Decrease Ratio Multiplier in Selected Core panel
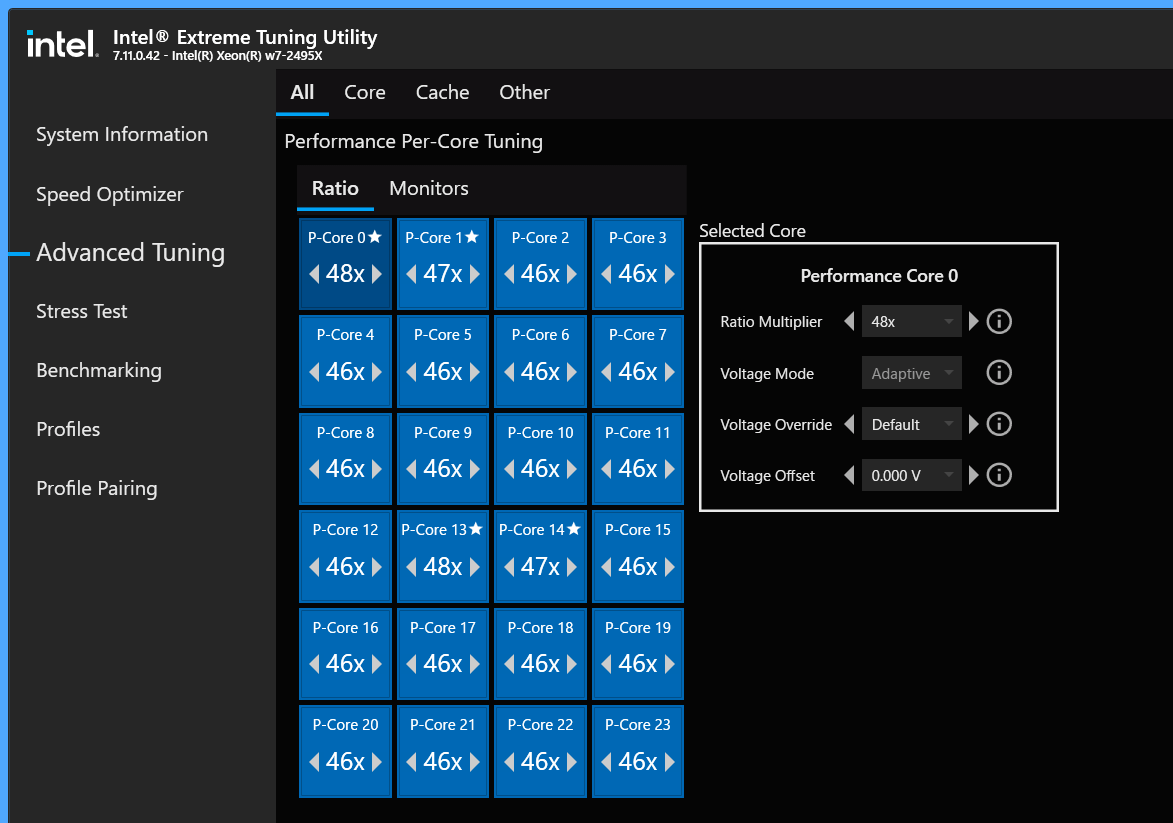 pyautogui.click(x=849, y=322)
